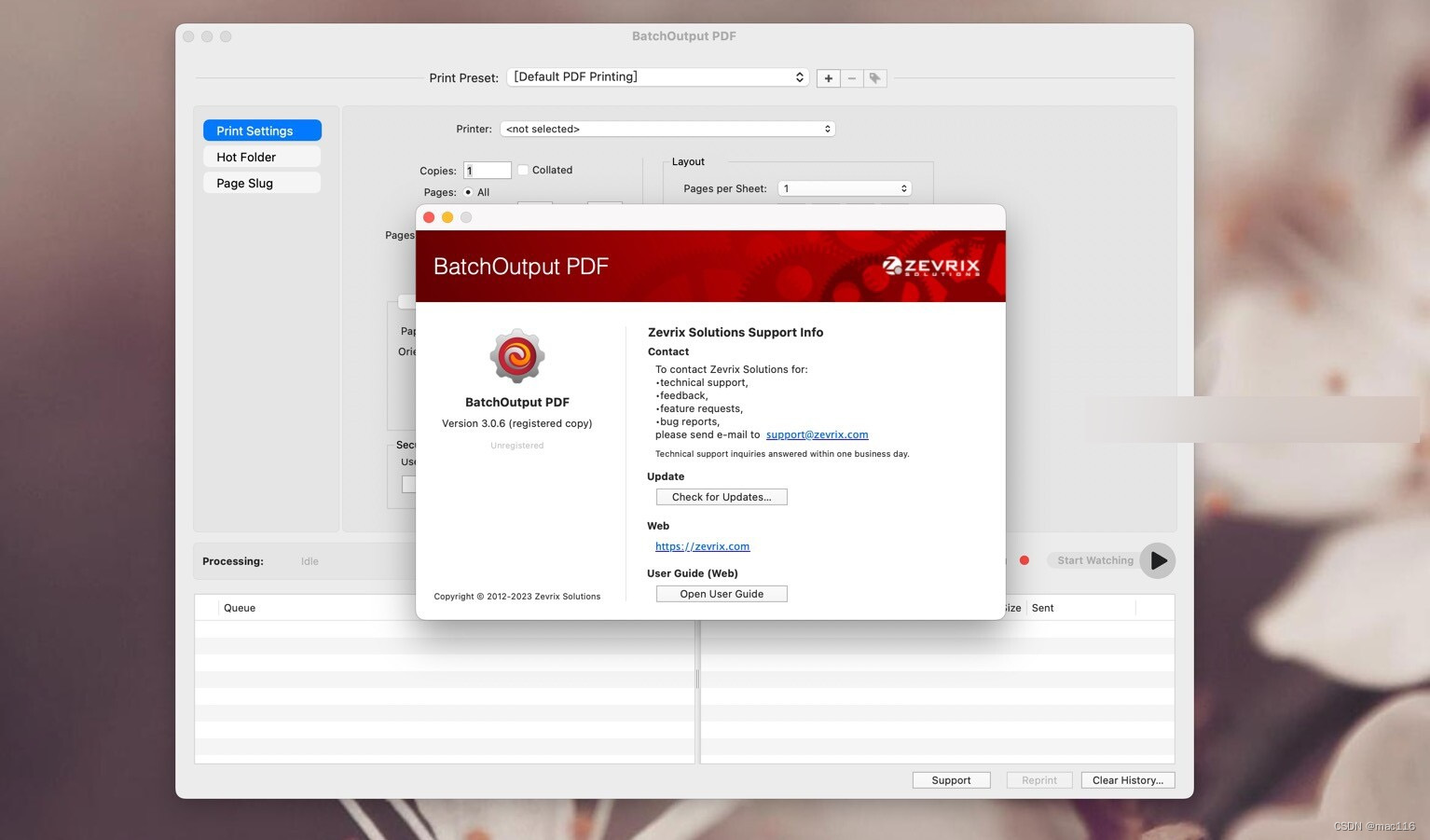Toggle the Collated checkbox
This screenshot has height=840, width=1430.
point(523,170)
